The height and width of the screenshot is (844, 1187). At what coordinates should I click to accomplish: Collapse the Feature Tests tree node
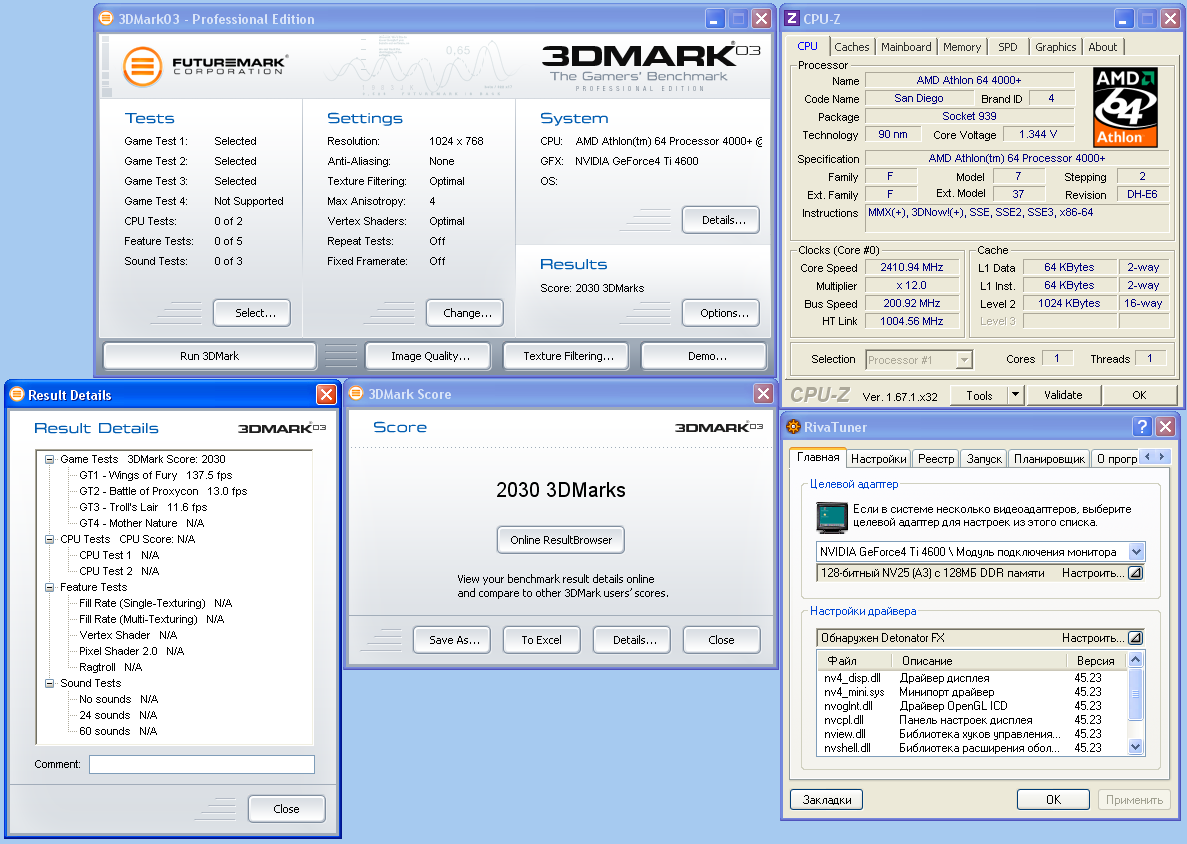click(49, 587)
